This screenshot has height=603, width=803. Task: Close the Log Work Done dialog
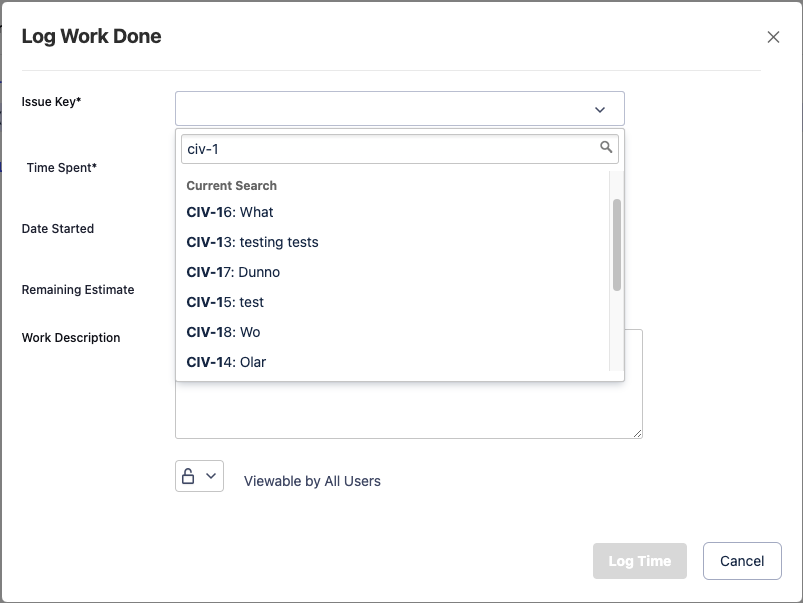(x=773, y=37)
